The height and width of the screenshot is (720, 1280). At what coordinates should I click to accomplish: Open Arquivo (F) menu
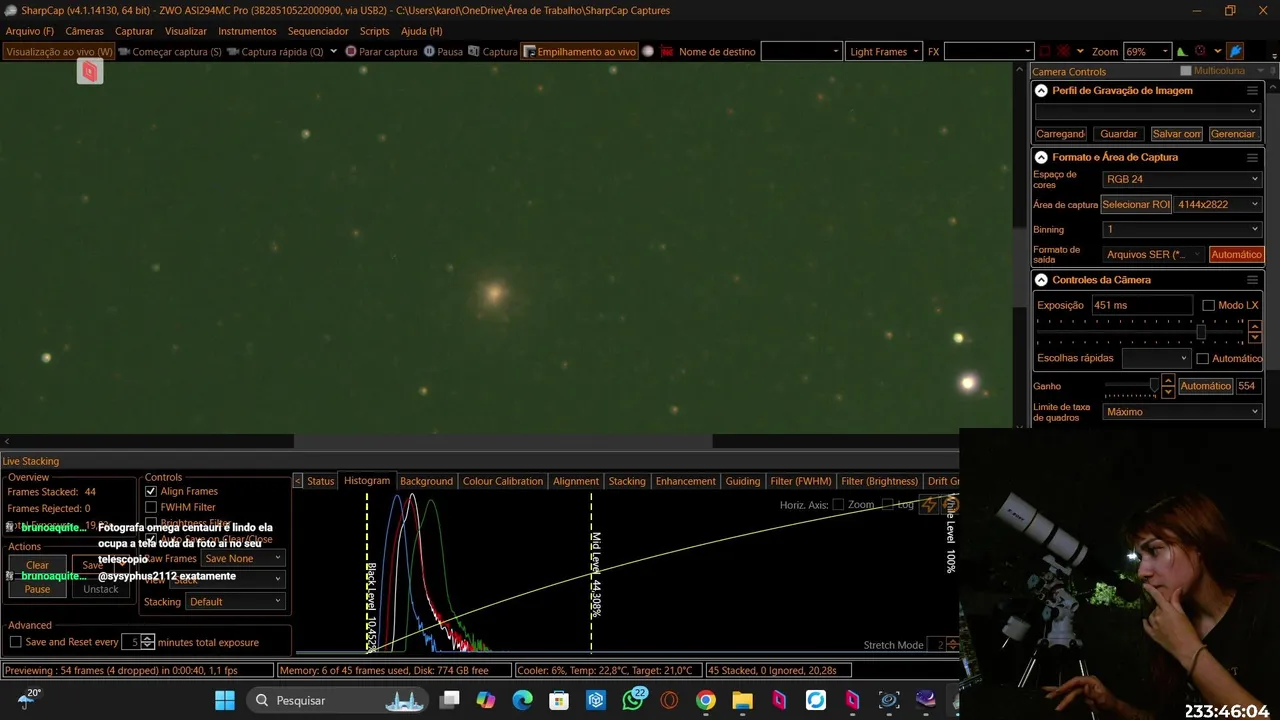(x=30, y=31)
